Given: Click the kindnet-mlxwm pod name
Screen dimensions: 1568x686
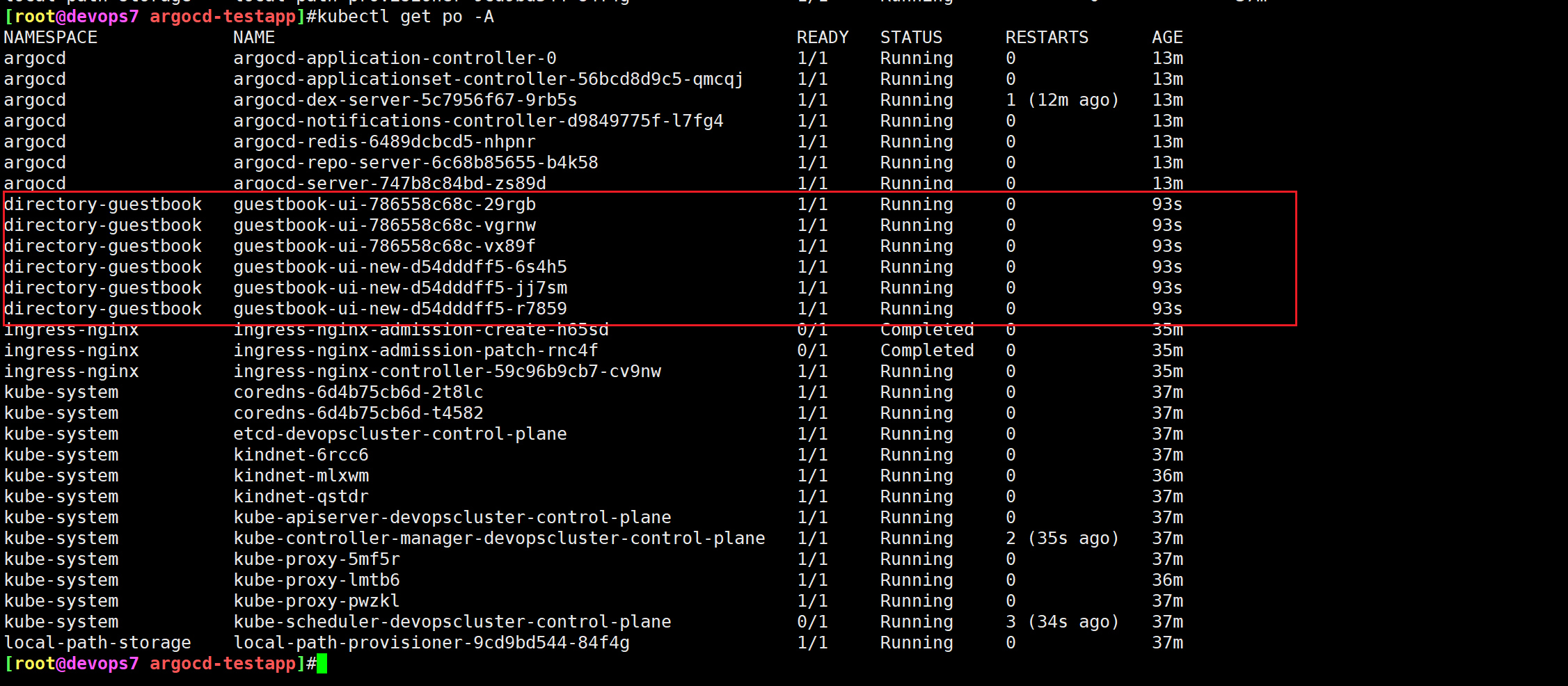Looking at the screenshot, I should point(301,476).
